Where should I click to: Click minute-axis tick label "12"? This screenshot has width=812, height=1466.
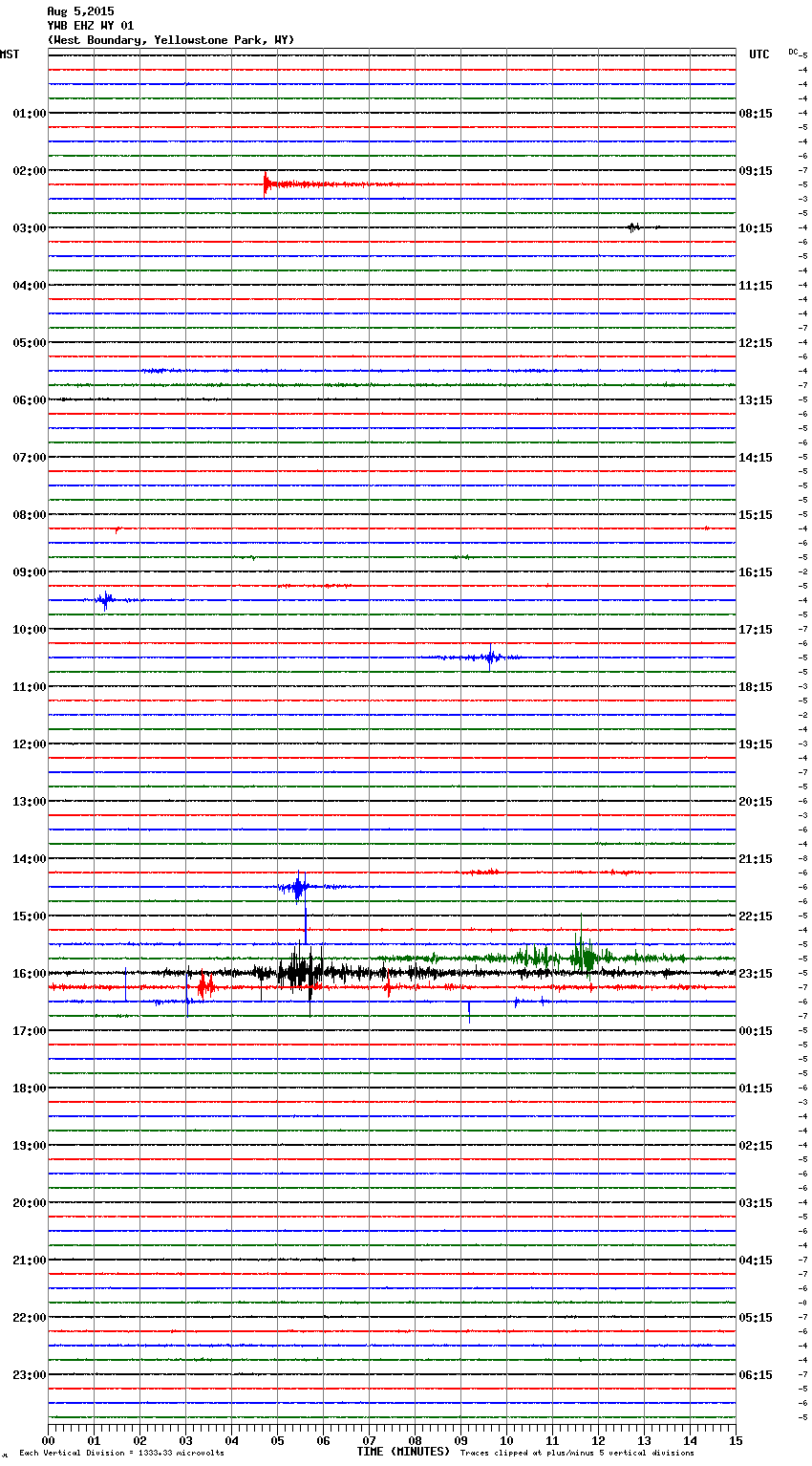[x=598, y=1440]
